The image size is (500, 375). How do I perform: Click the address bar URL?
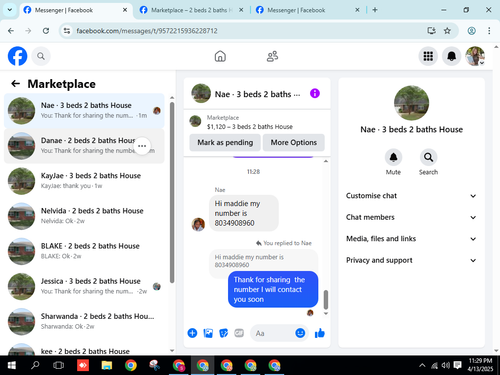(147, 31)
